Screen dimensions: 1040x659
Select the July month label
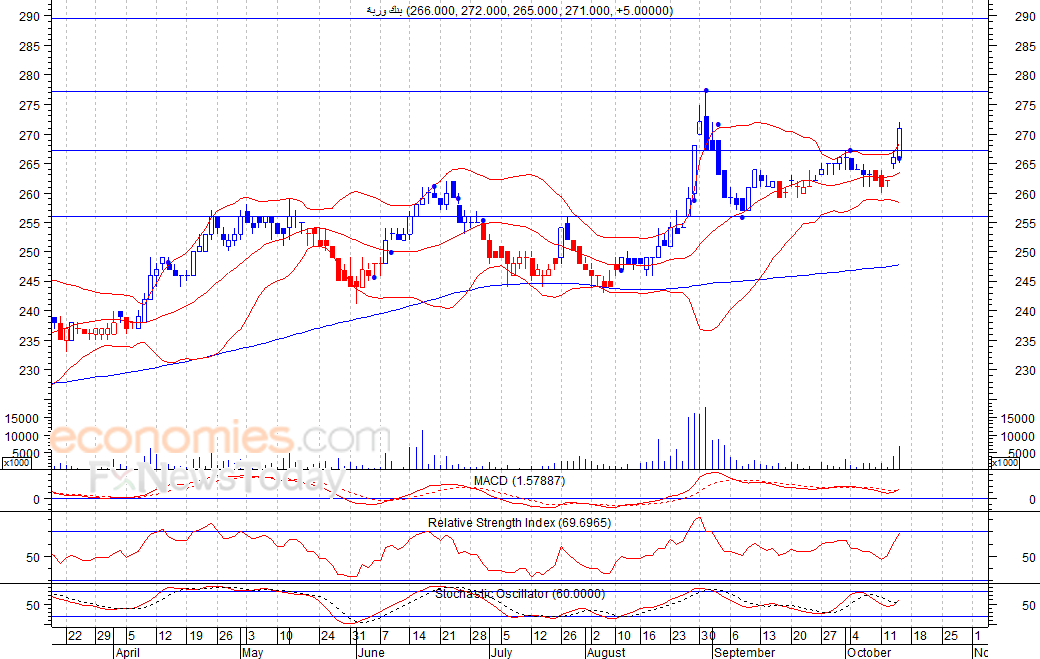click(x=501, y=652)
